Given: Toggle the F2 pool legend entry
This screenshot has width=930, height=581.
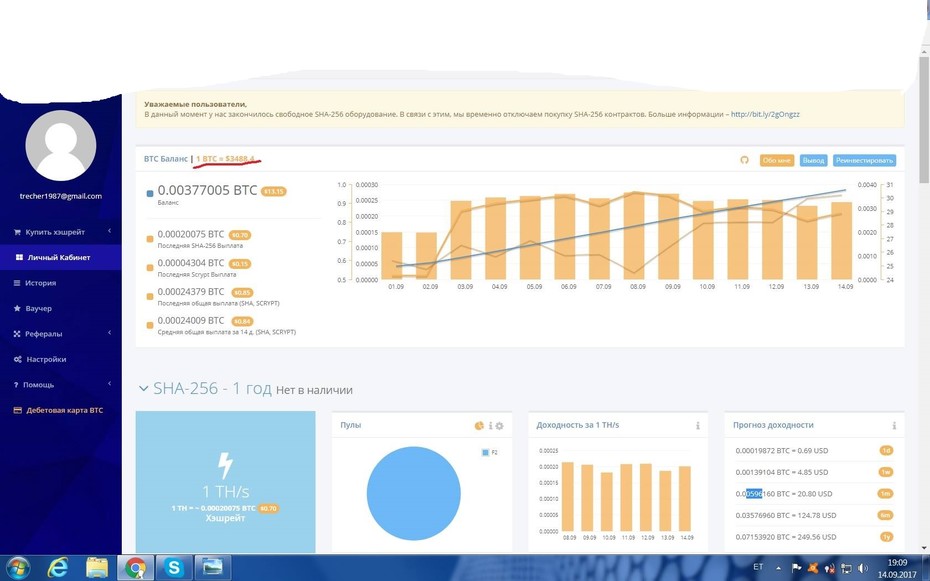Looking at the screenshot, I should click(489, 452).
